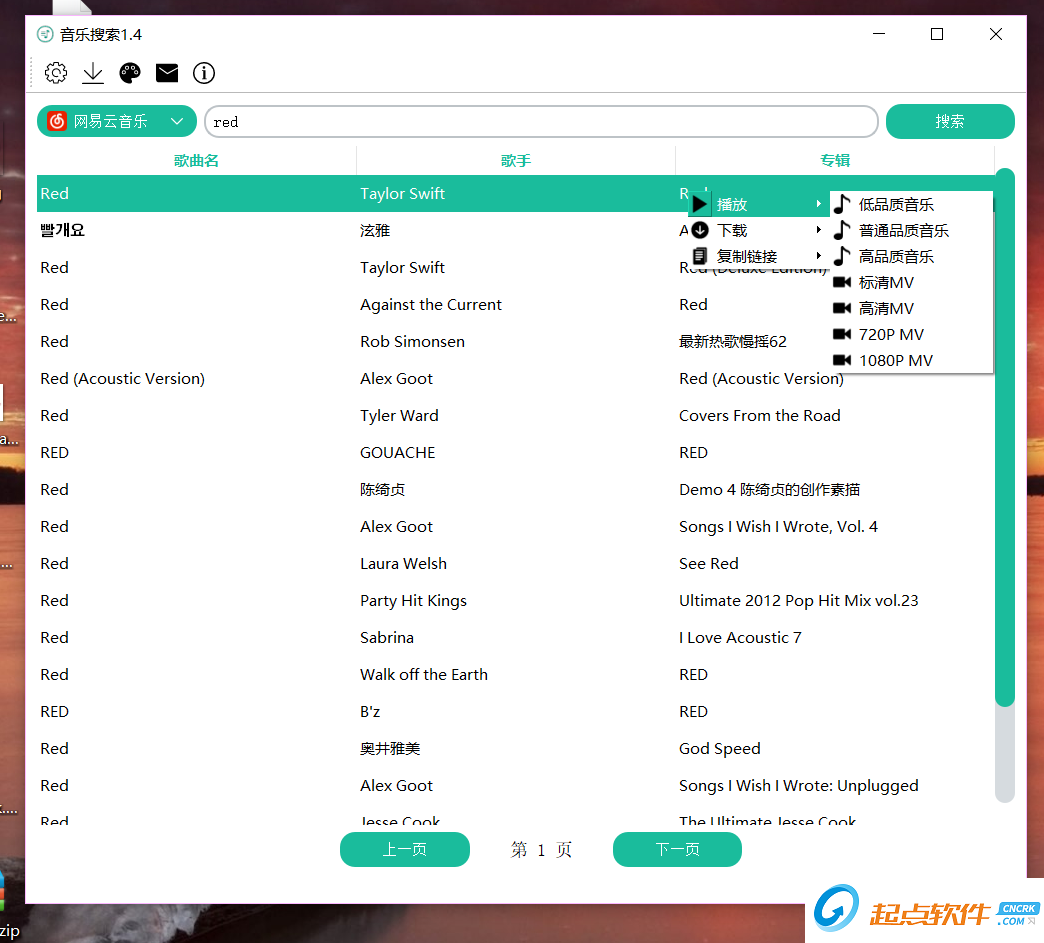Select the 빨개요 song row
The height and width of the screenshot is (943, 1044).
click(x=516, y=230)
